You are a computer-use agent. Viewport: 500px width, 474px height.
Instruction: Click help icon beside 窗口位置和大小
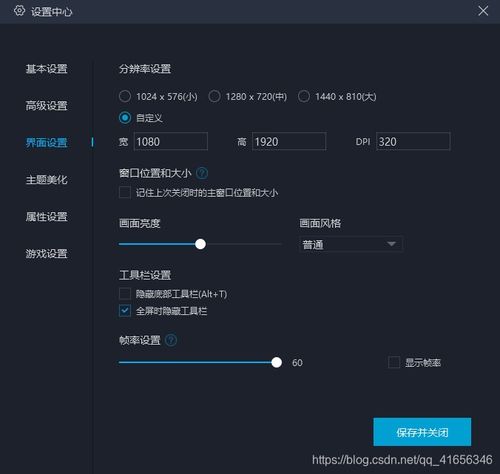point(202,173)
